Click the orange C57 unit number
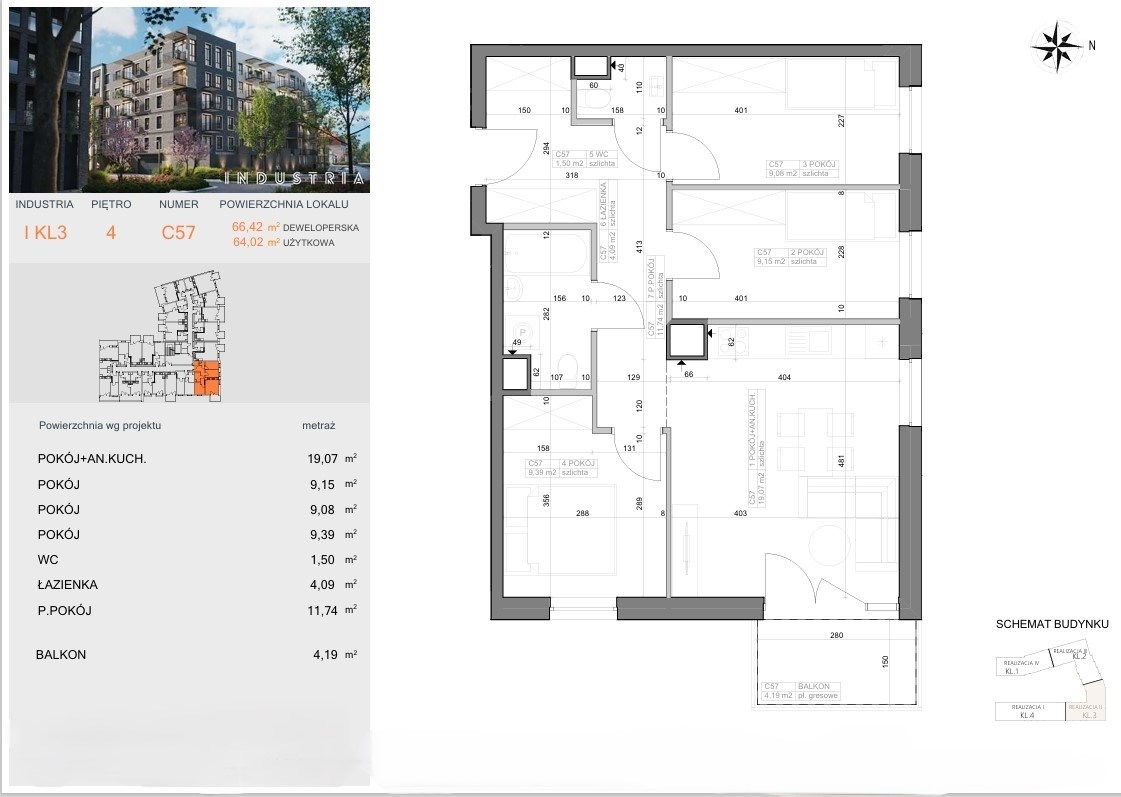The height and width of the screenshot is (797, 1121). pyautogui.click(x=178, y=234)
